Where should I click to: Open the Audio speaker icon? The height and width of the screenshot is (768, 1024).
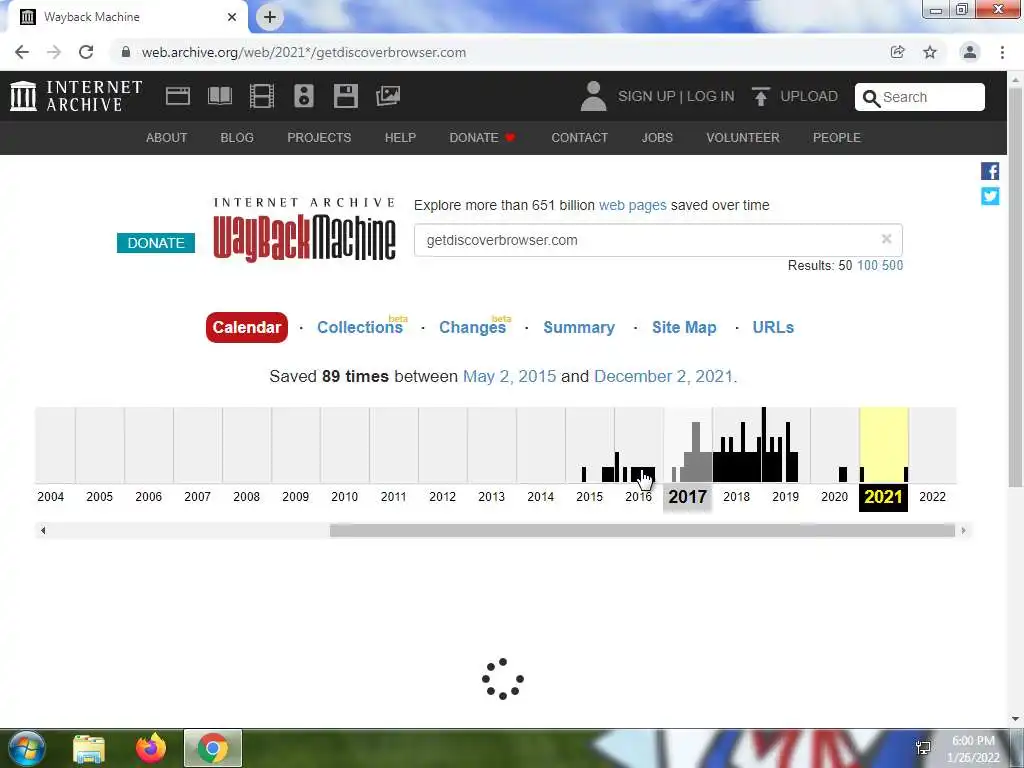click(x=304, y=96)
